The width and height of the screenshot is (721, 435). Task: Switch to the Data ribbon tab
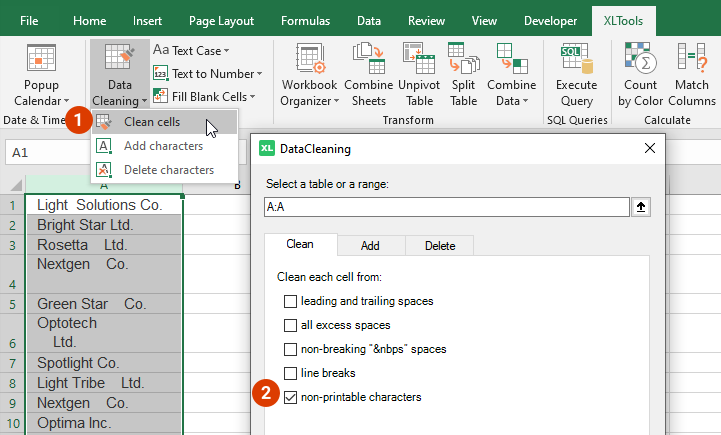pyautogui.click(x=369, y=21)
